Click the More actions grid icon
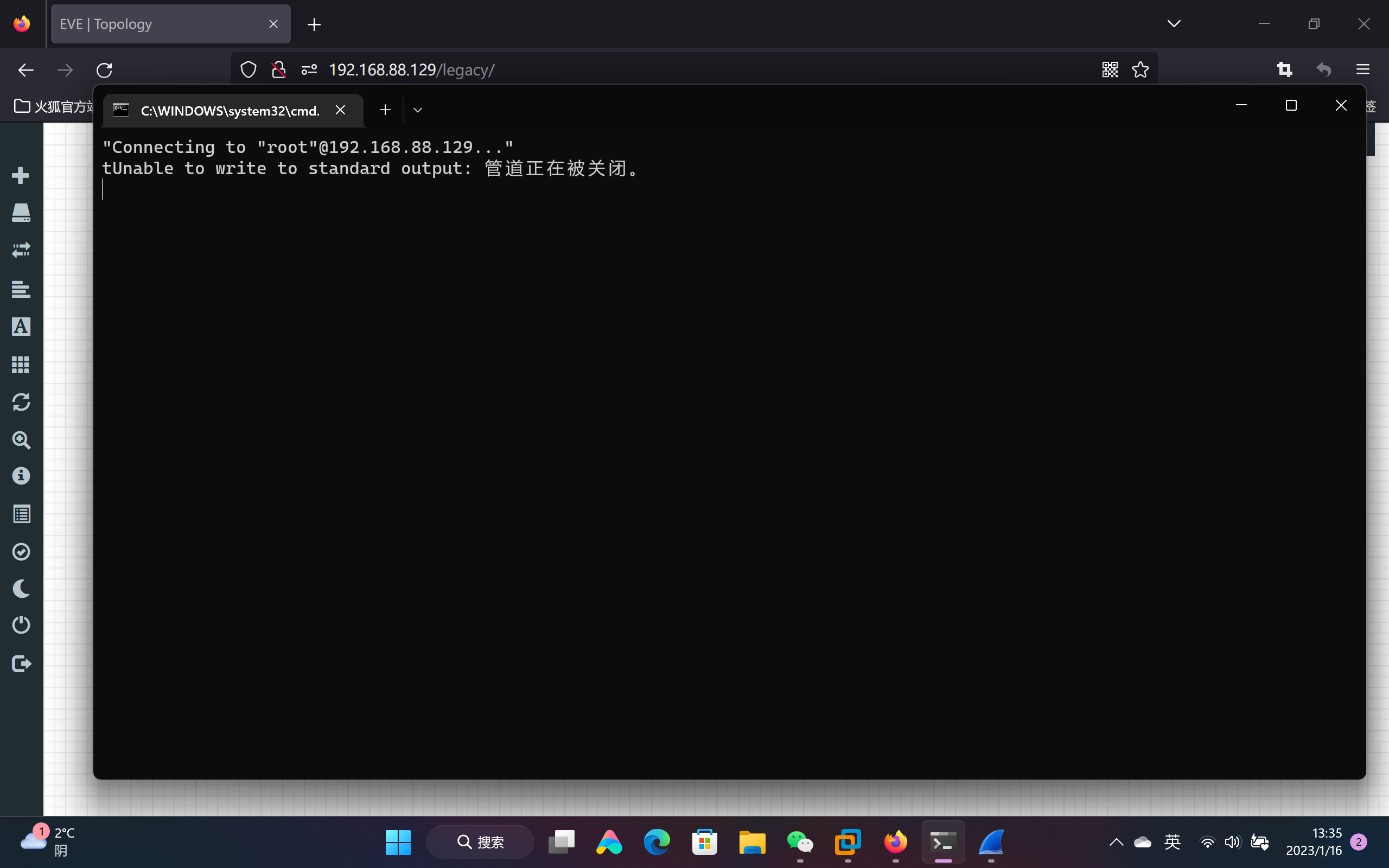This screenshot has width=1389, height=868. 21,365
